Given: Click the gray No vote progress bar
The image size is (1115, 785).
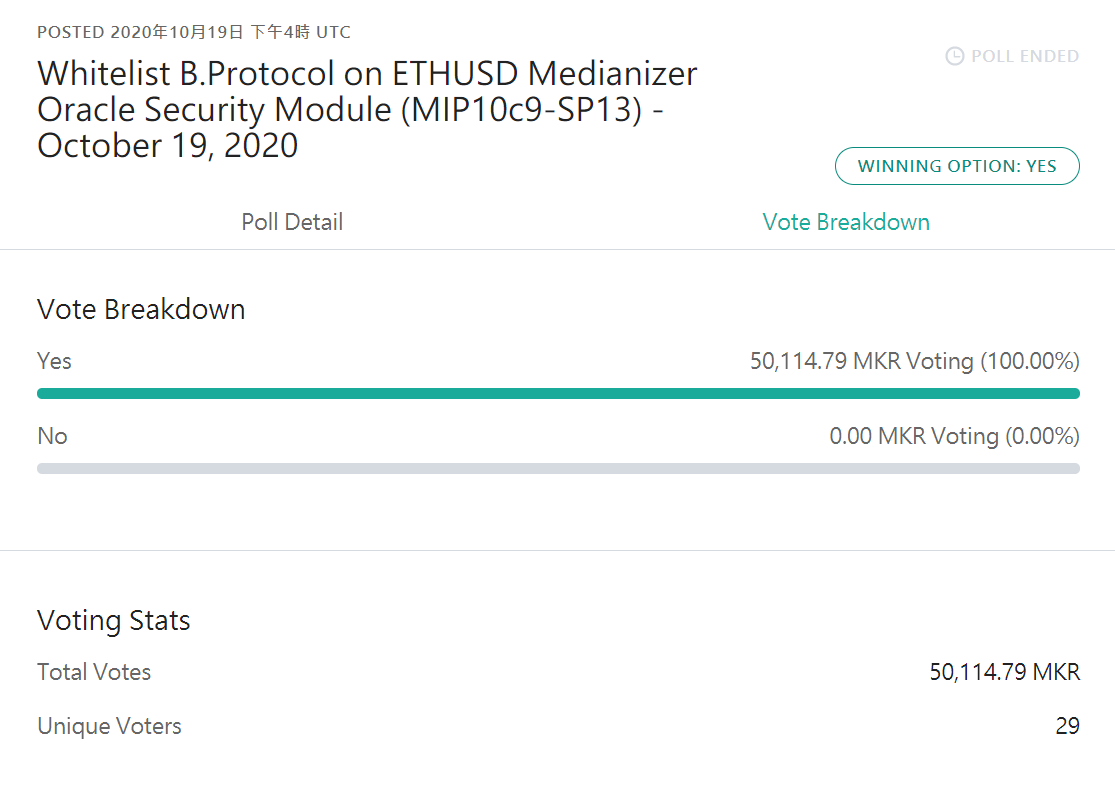Looking at the screenshot, I should click(558, 469).
